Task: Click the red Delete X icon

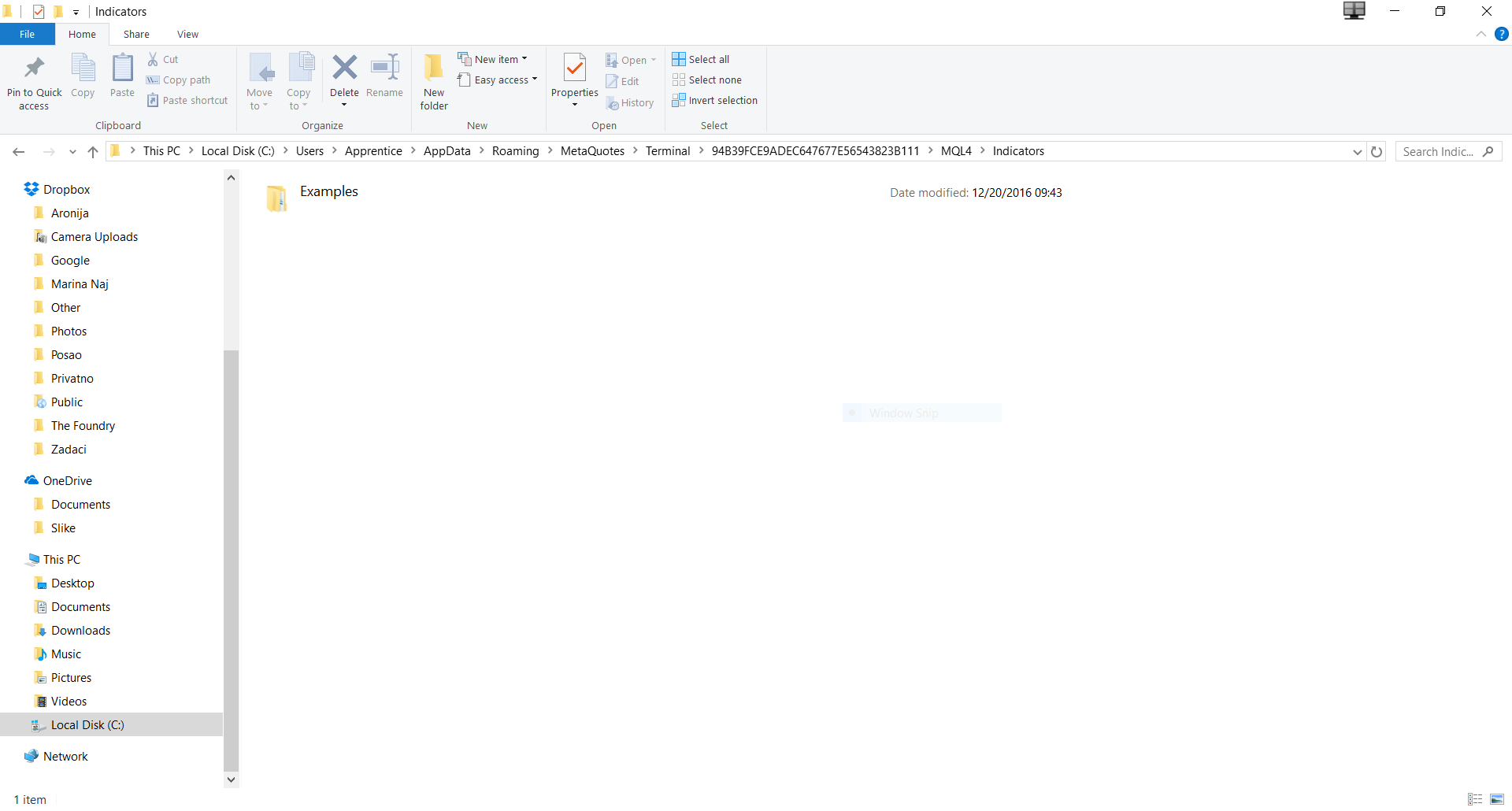Action: (x=344, y=68)
